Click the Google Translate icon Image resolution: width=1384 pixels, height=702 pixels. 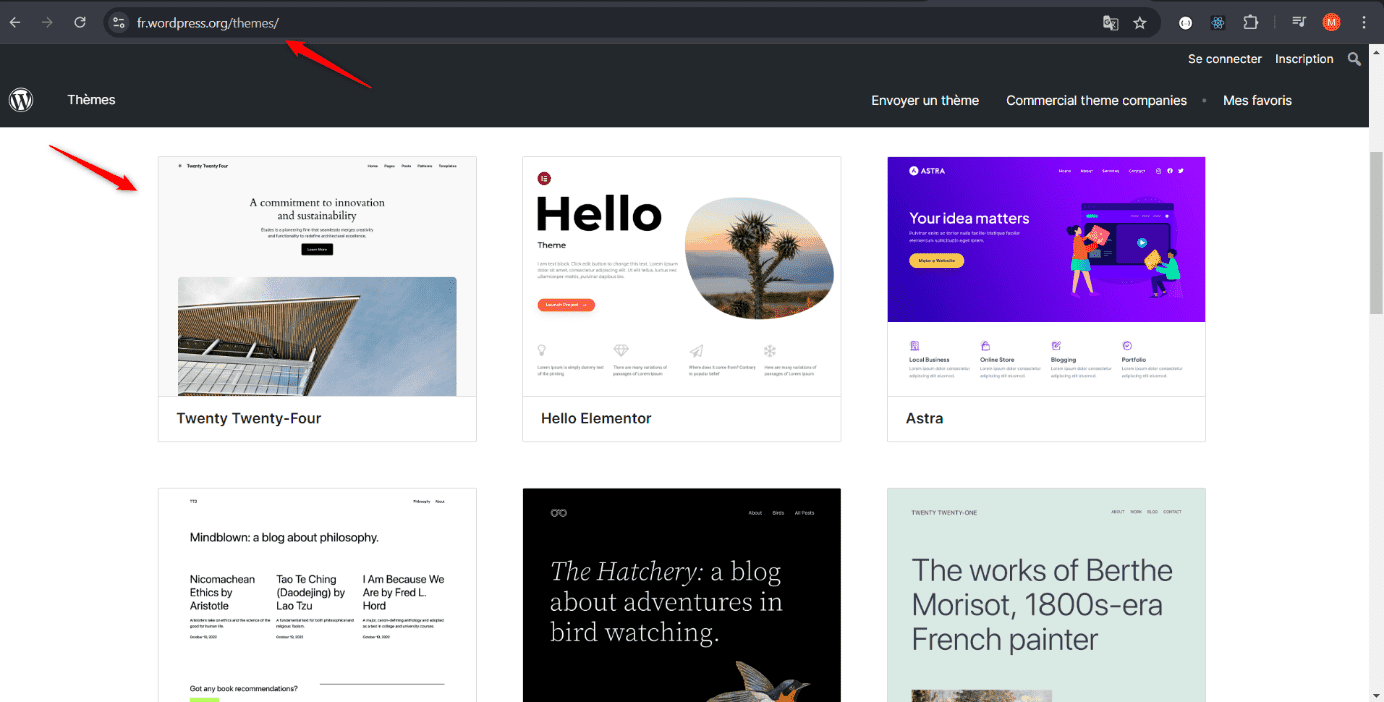pyautogui.click(x=1110, y=23)
